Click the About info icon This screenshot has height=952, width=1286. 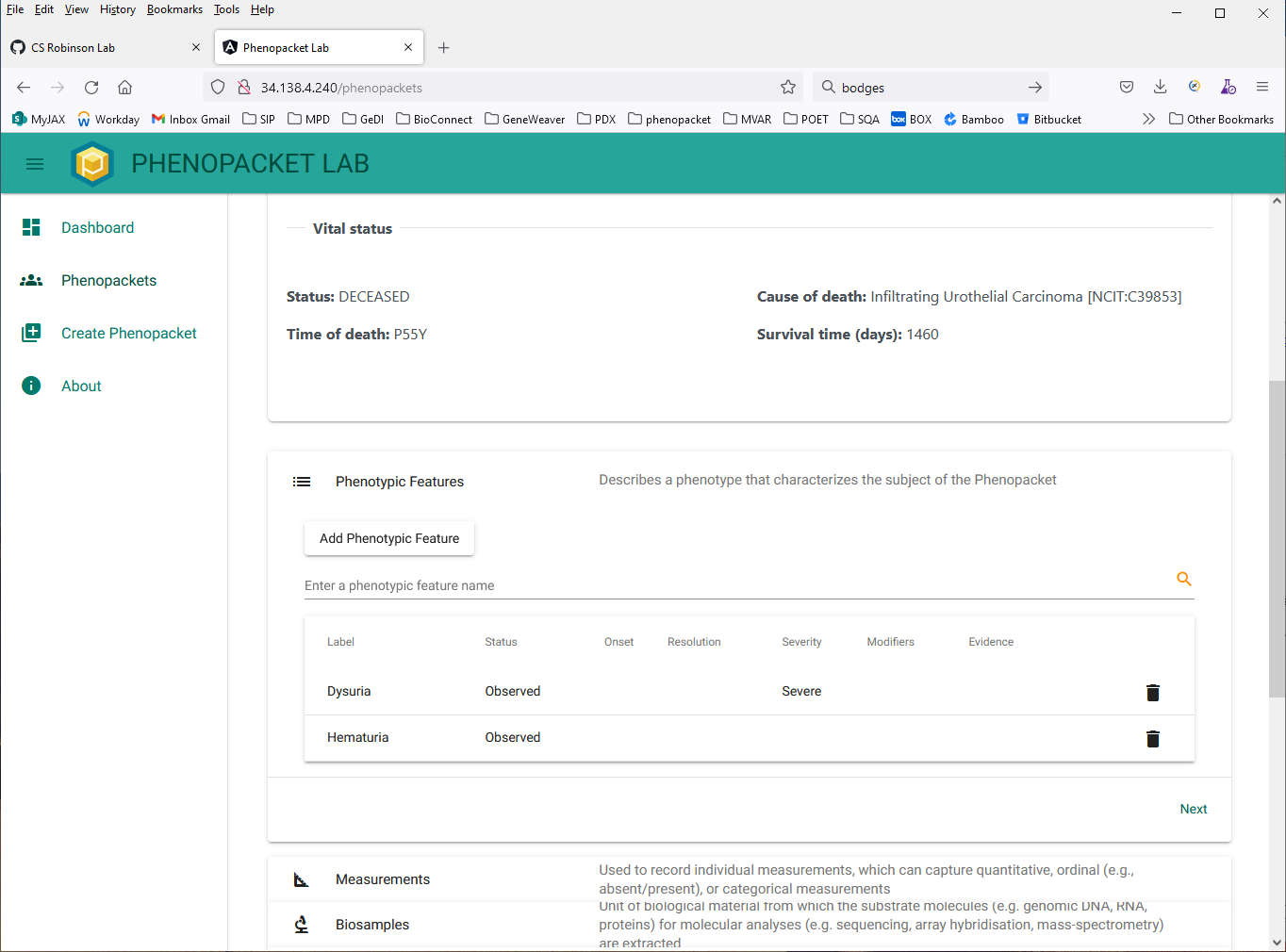pos(31,386)
